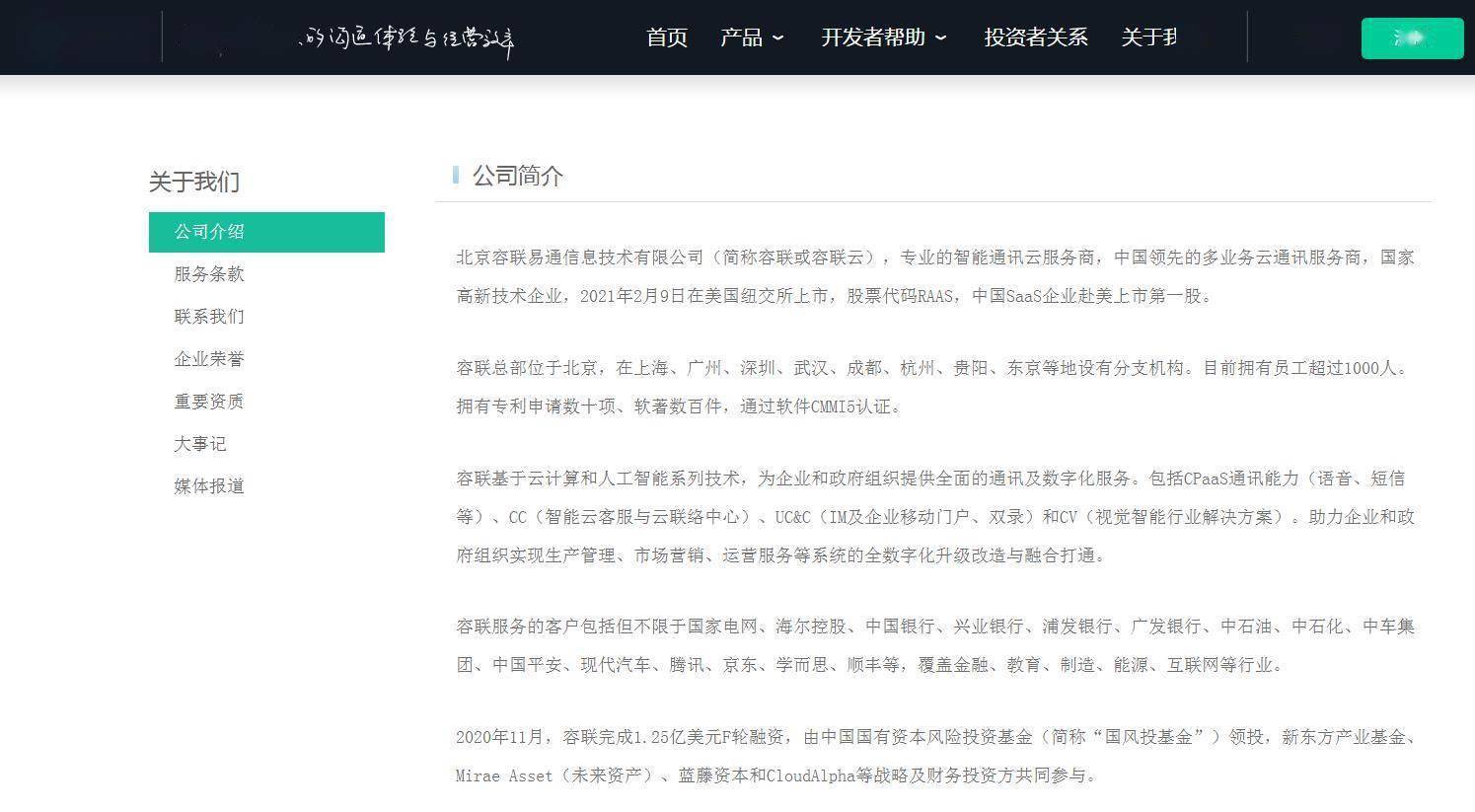1475x812 pixels.
Task: Click the 关于我们 sidebar heading
Action: 194,182
